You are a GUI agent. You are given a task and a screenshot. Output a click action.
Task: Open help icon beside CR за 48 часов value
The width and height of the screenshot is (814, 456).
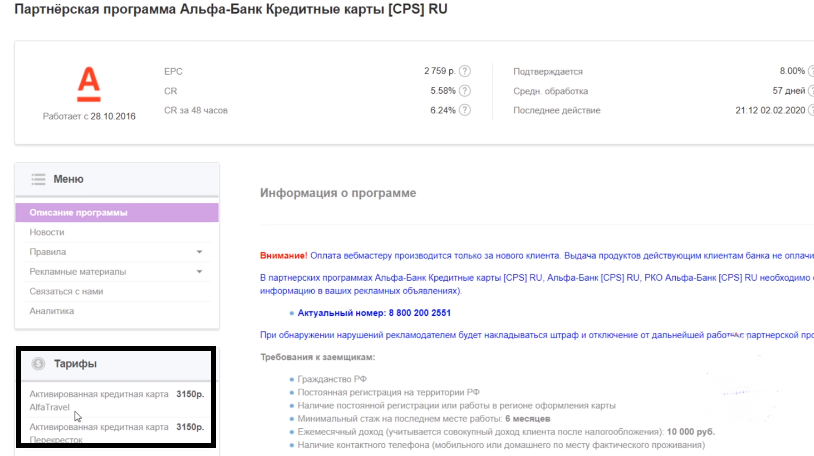pyautogui.click(x=465, y=110)
